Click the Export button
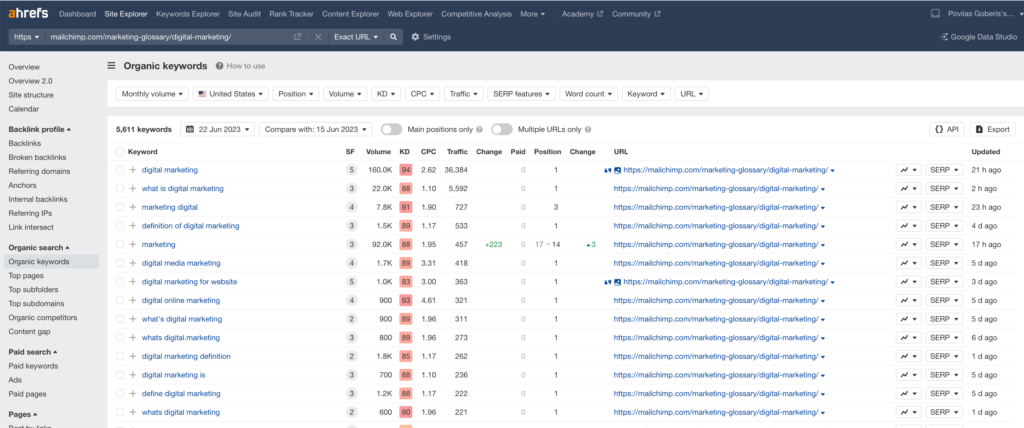Screen dimensions: 1024x428 click(x=992, y=129)
